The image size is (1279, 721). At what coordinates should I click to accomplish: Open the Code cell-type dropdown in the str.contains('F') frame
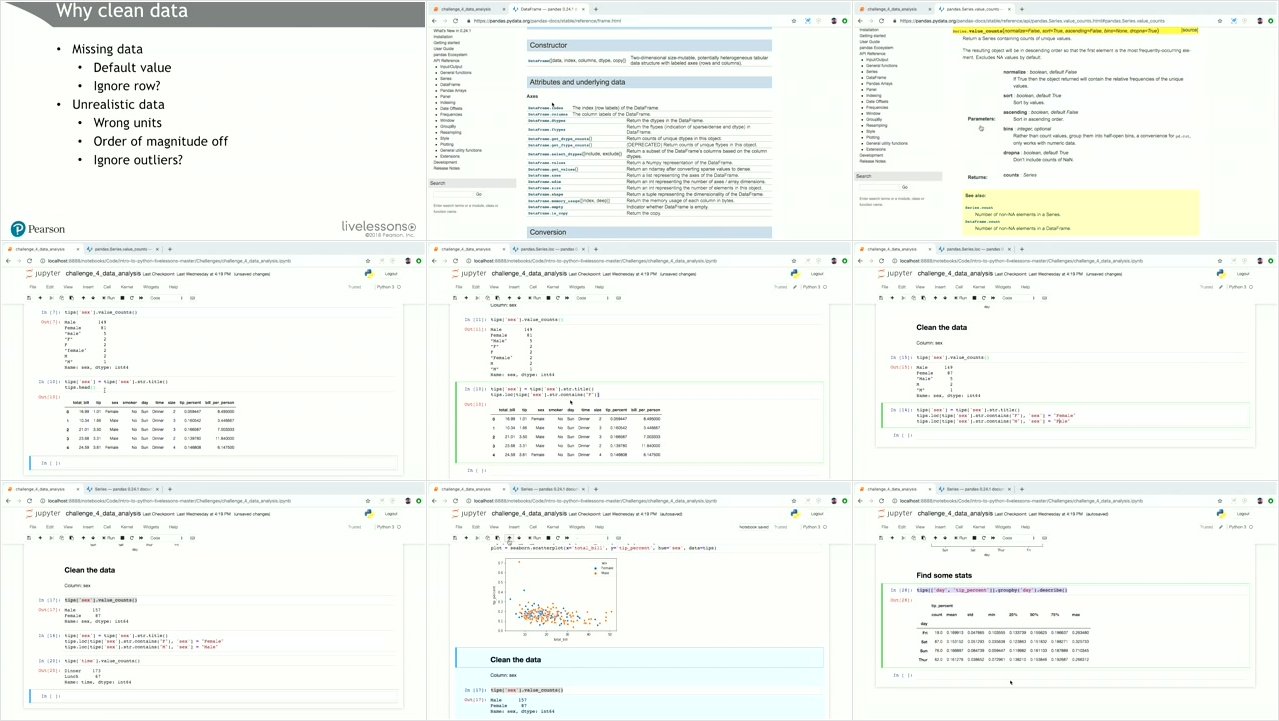click(592, 298)
